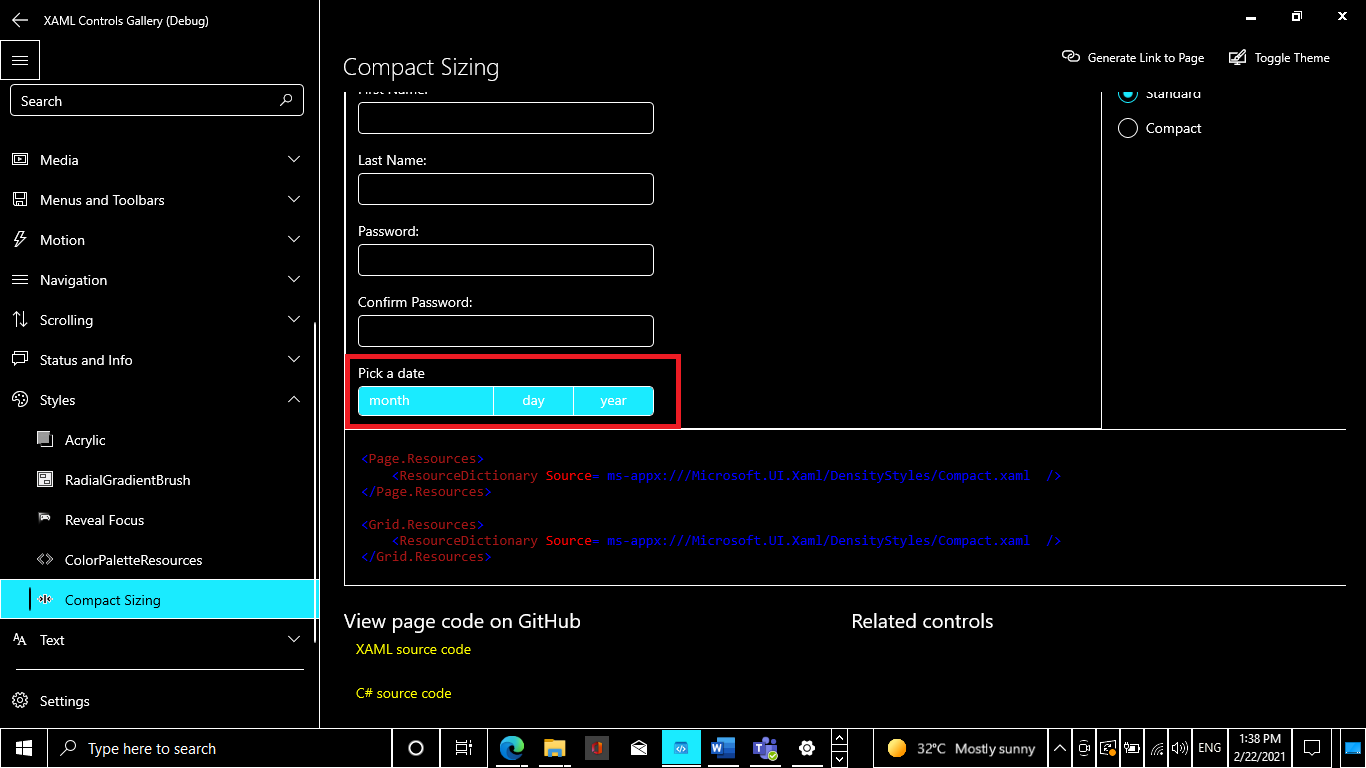The height and width of the screenshot is (768, 1366).
Task: Click the Last Name input box
Action: [x=505, y=188]
